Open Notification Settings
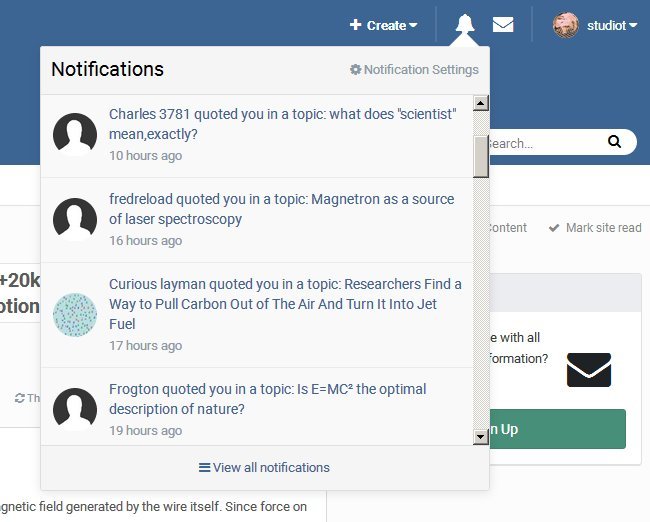 pos(414,70)
